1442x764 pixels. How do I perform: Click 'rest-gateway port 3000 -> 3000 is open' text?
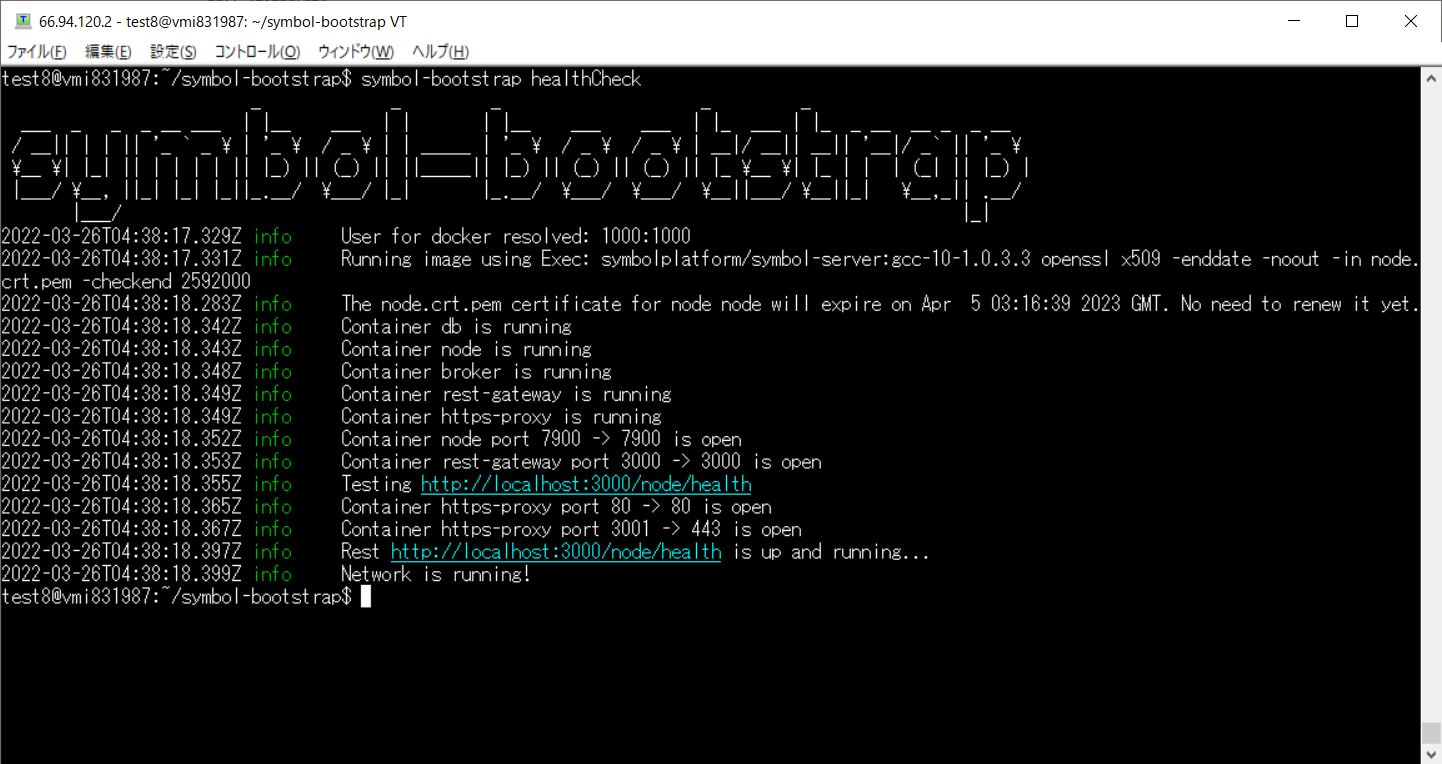pyautogui.click(x=631, y=462)
